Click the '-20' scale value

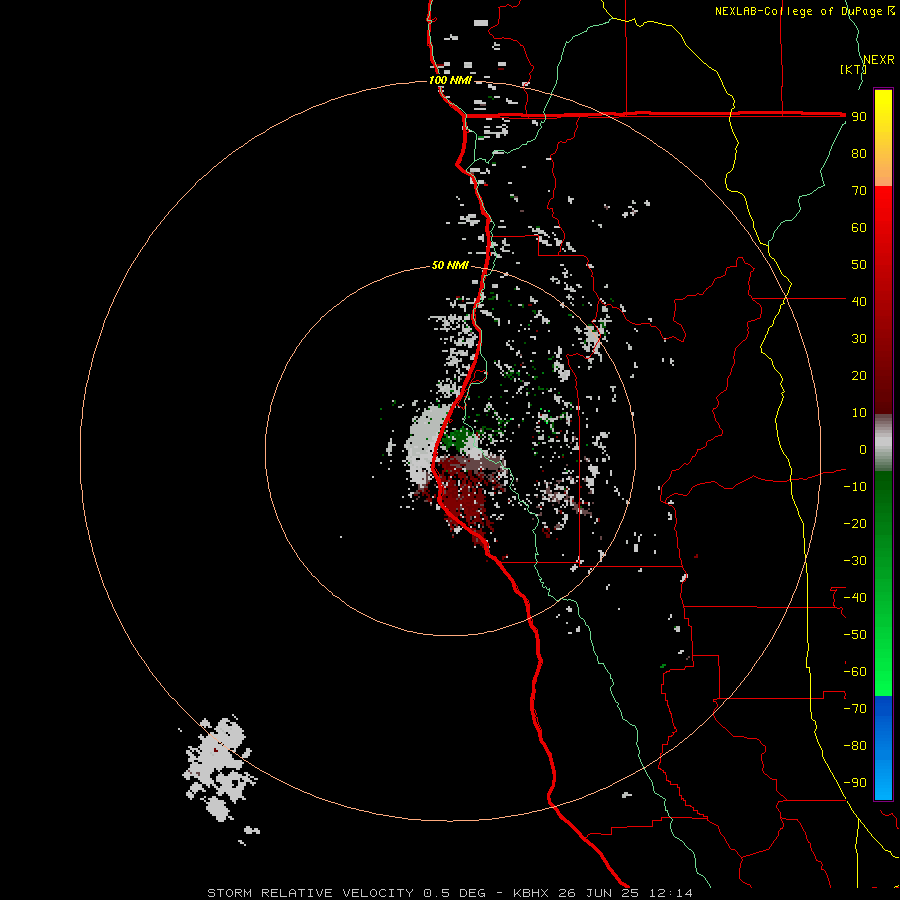(855, 523)
